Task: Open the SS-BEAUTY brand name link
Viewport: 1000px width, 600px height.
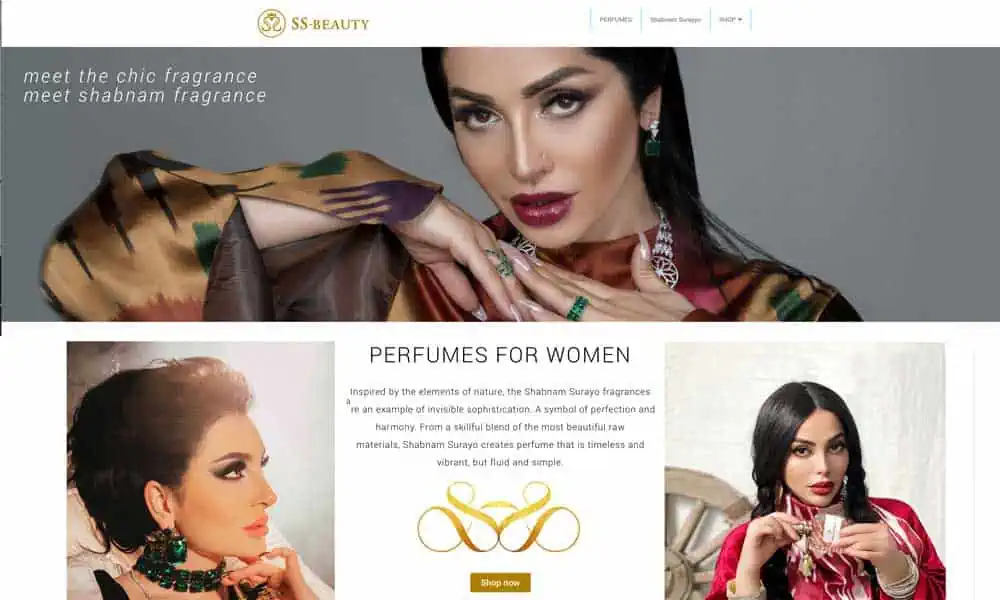Action: [330, 24]
